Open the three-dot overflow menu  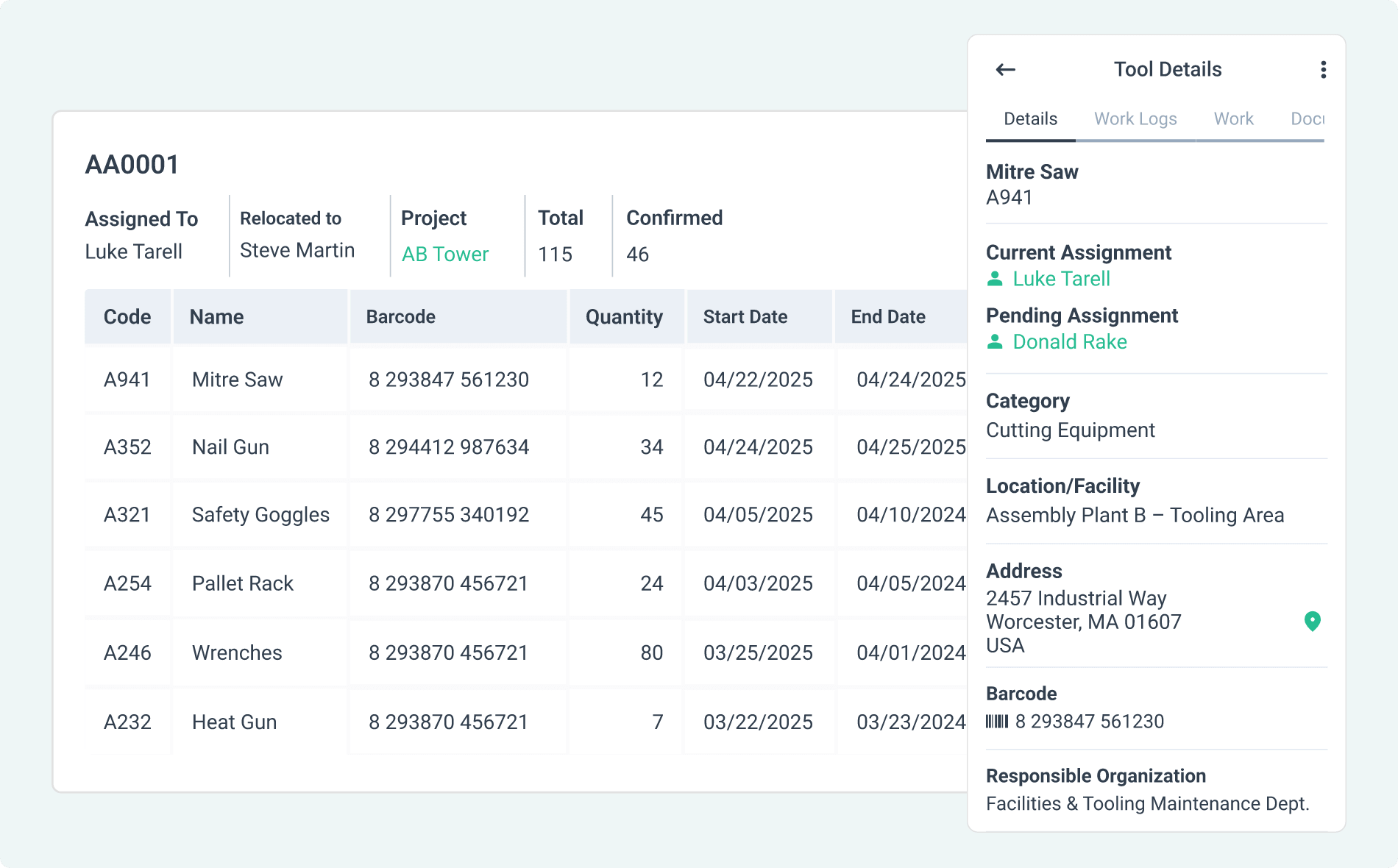click(x=1323, y=69)
